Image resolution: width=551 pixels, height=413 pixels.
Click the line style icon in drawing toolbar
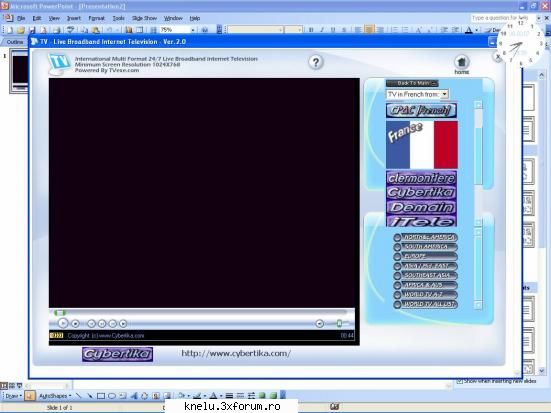pyautogui.click(x=229, y=396)
